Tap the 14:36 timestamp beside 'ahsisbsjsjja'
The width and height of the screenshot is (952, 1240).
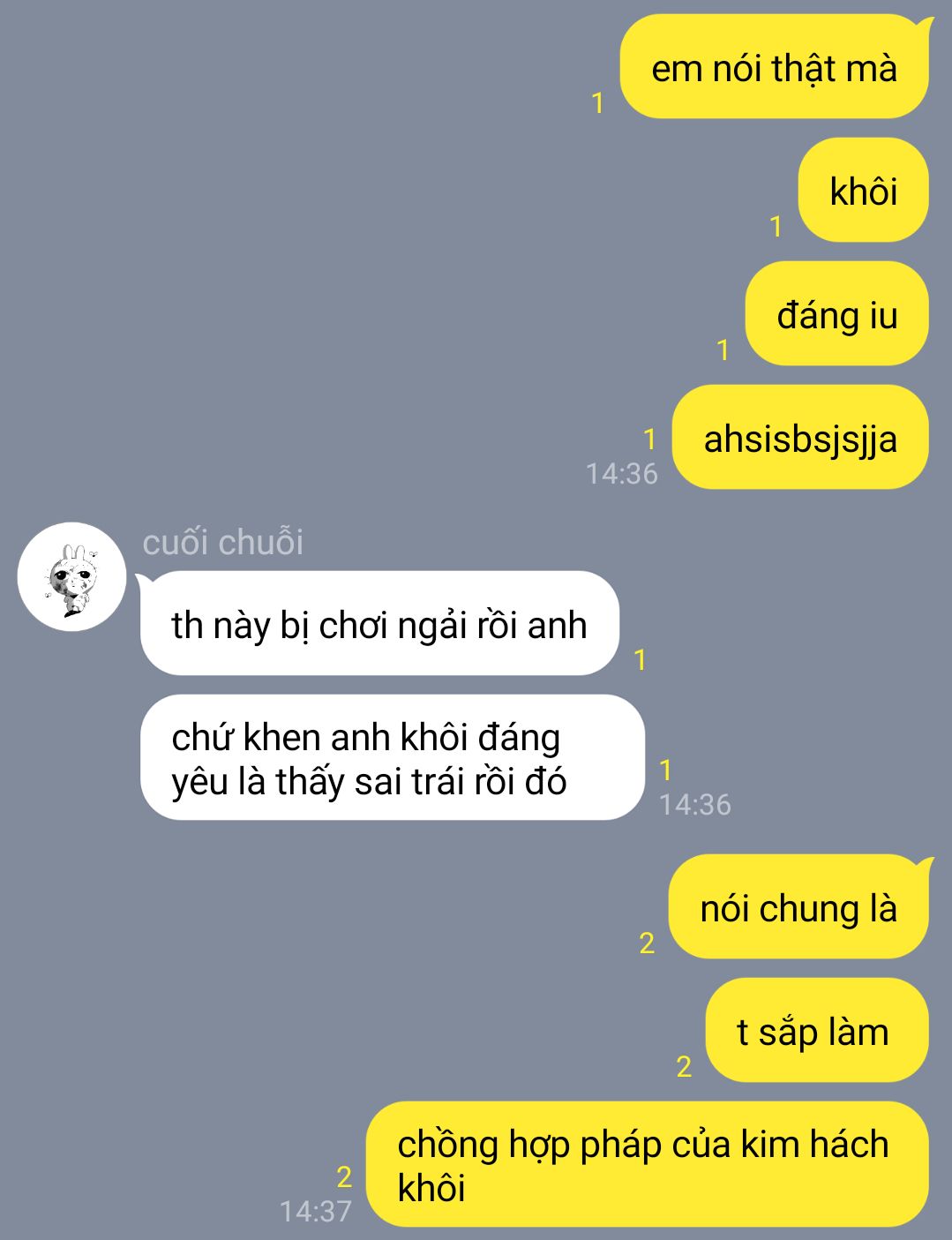click(622, 474)
